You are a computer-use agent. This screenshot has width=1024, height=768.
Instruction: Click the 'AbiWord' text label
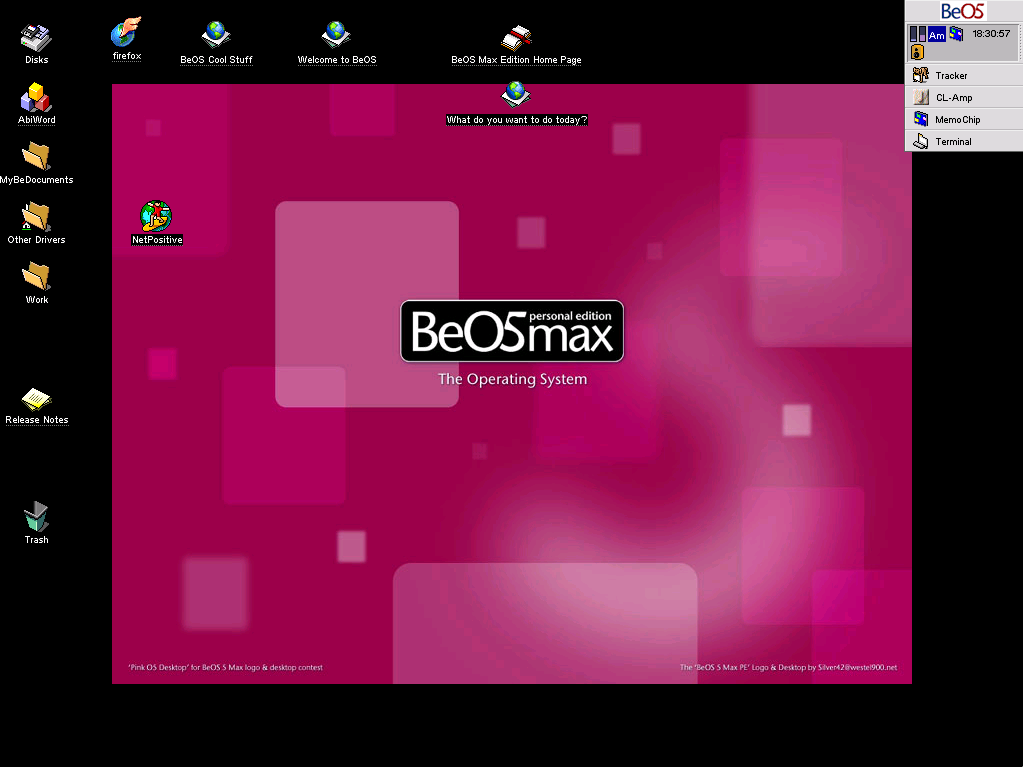tap(37, 120)
